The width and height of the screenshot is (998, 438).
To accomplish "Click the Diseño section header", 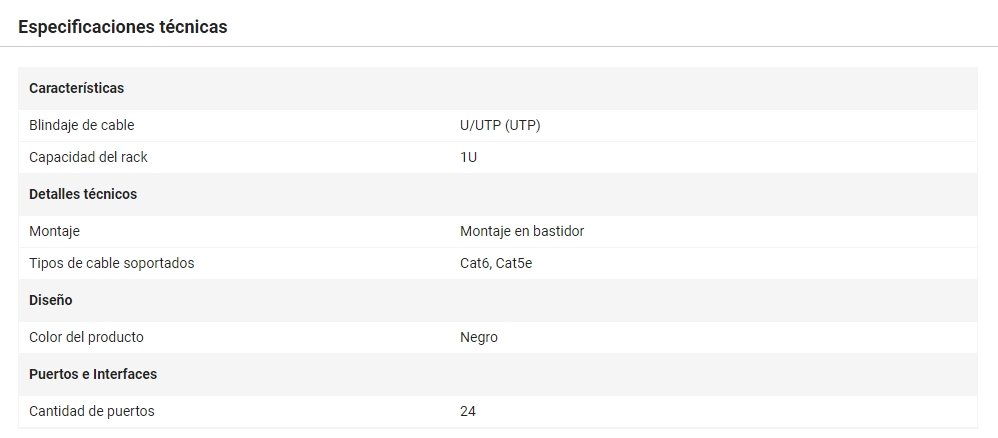I will coord(51,300).
